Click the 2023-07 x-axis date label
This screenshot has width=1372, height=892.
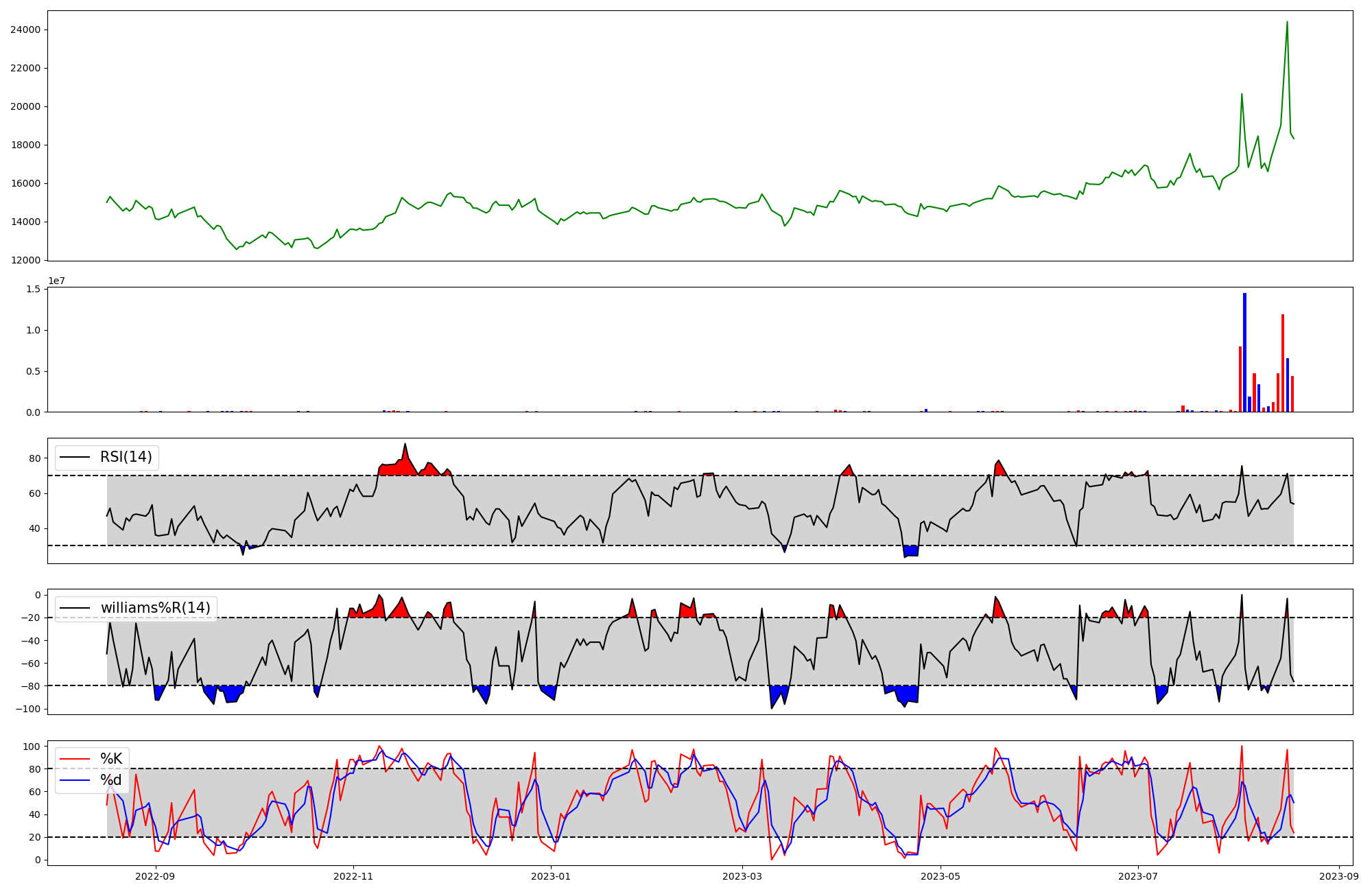1138,876
